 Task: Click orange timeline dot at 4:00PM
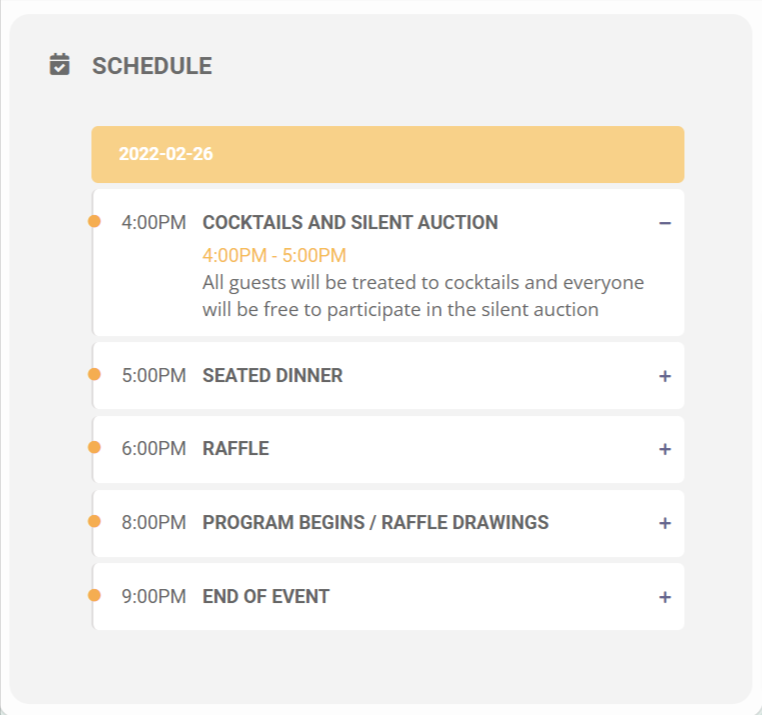(94, 222)
